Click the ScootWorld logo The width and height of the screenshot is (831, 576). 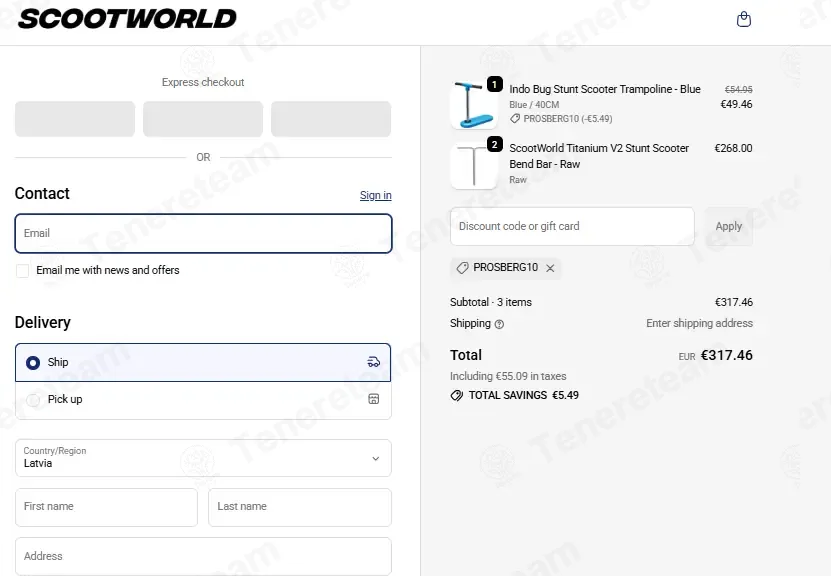[127, 19]
